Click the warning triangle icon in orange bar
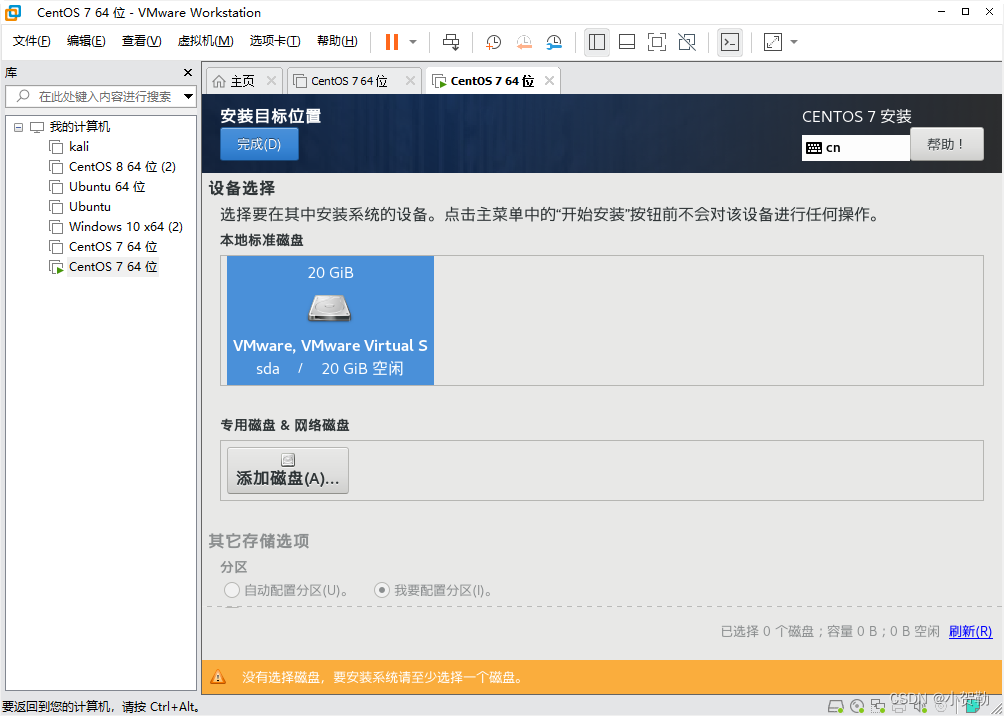Viewport: 1004px width, 716px height. pos(218,676)
